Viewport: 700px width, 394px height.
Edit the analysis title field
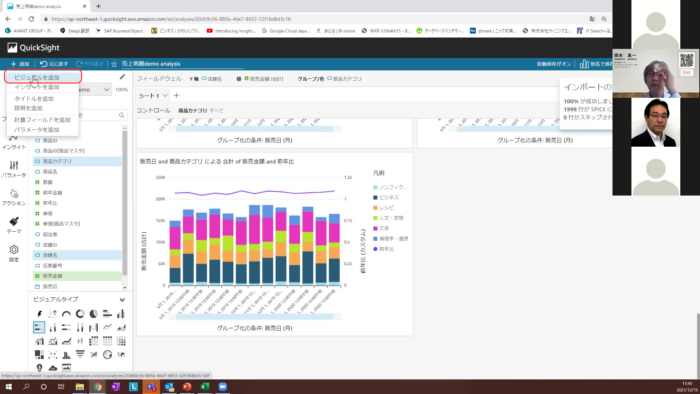click(182, 64)
